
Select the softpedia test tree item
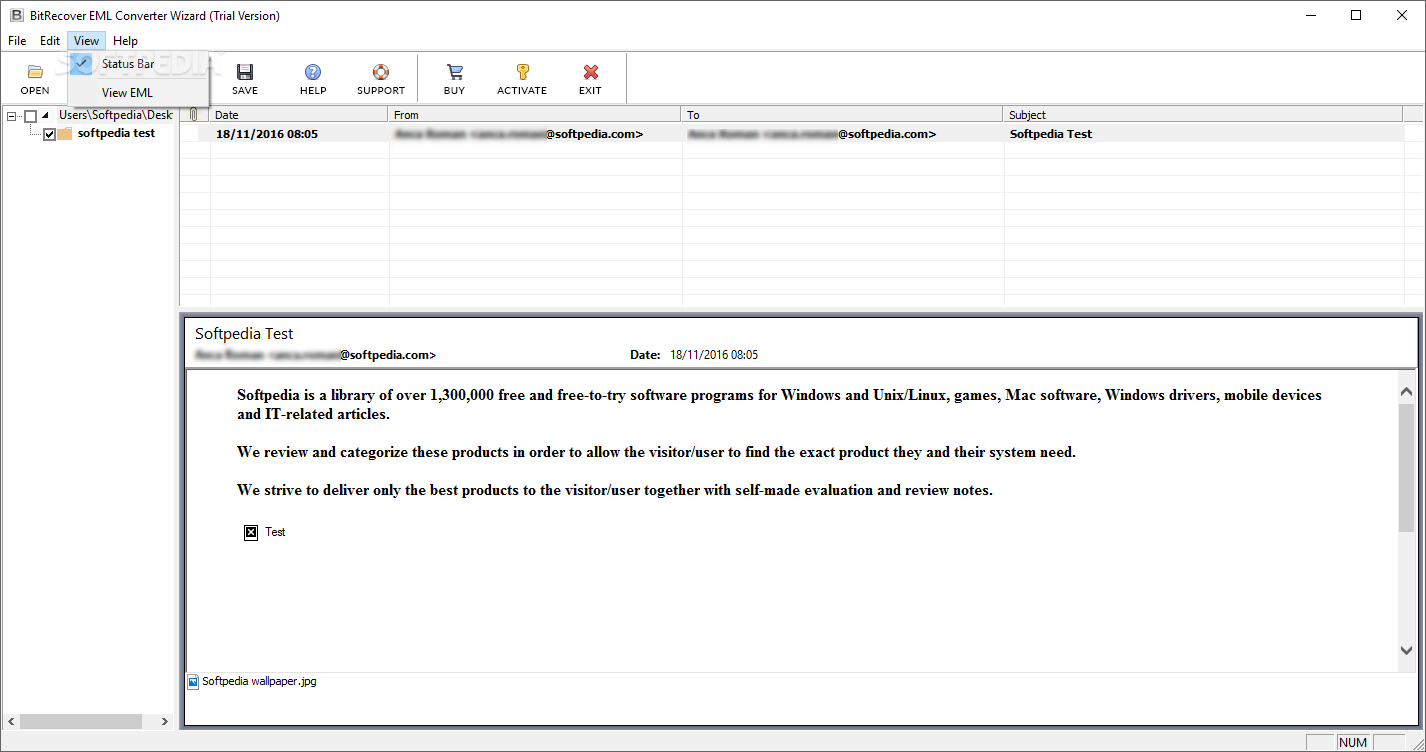tap(116, 133)
